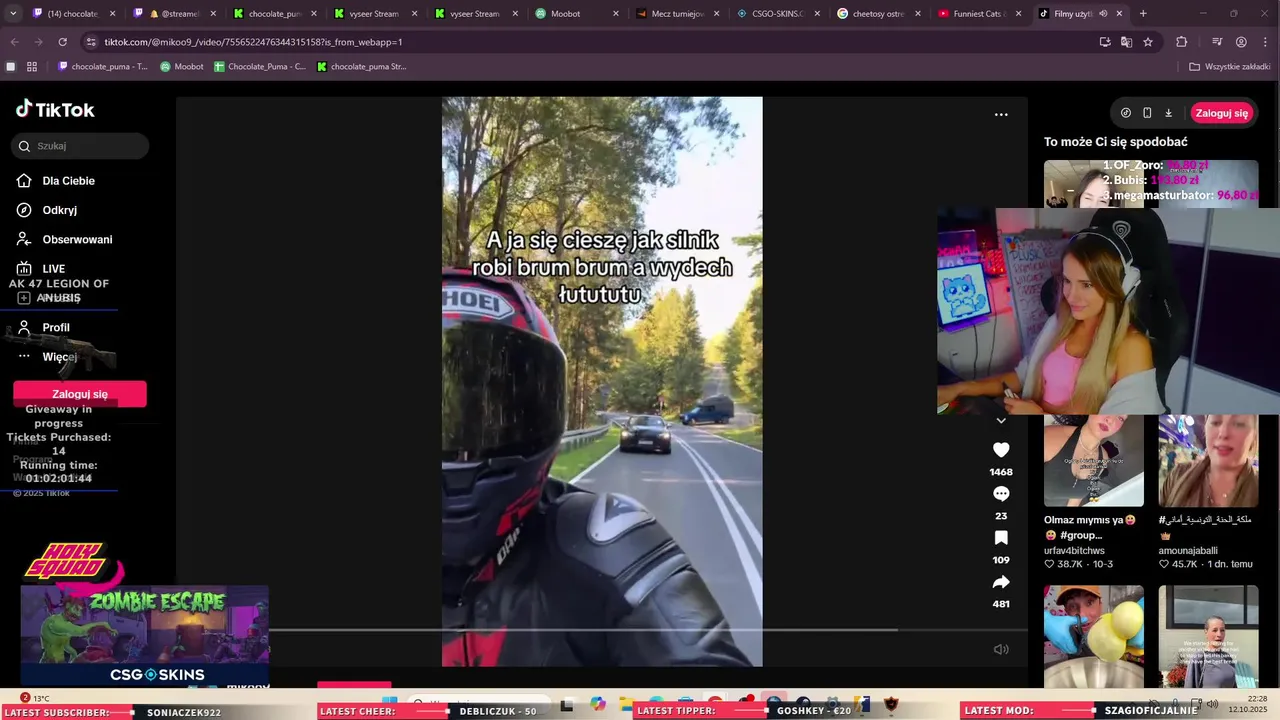Click the Zaloguj się button in left sidebar

(x=80, y=394)
